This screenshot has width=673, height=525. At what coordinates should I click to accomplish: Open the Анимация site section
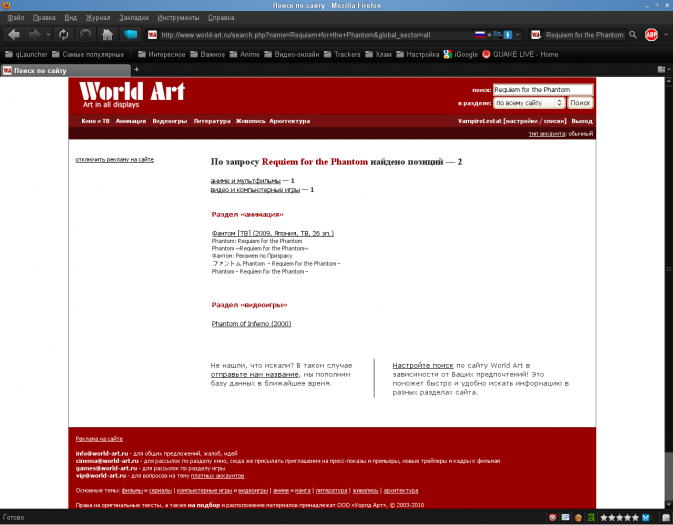click(131, 121)
